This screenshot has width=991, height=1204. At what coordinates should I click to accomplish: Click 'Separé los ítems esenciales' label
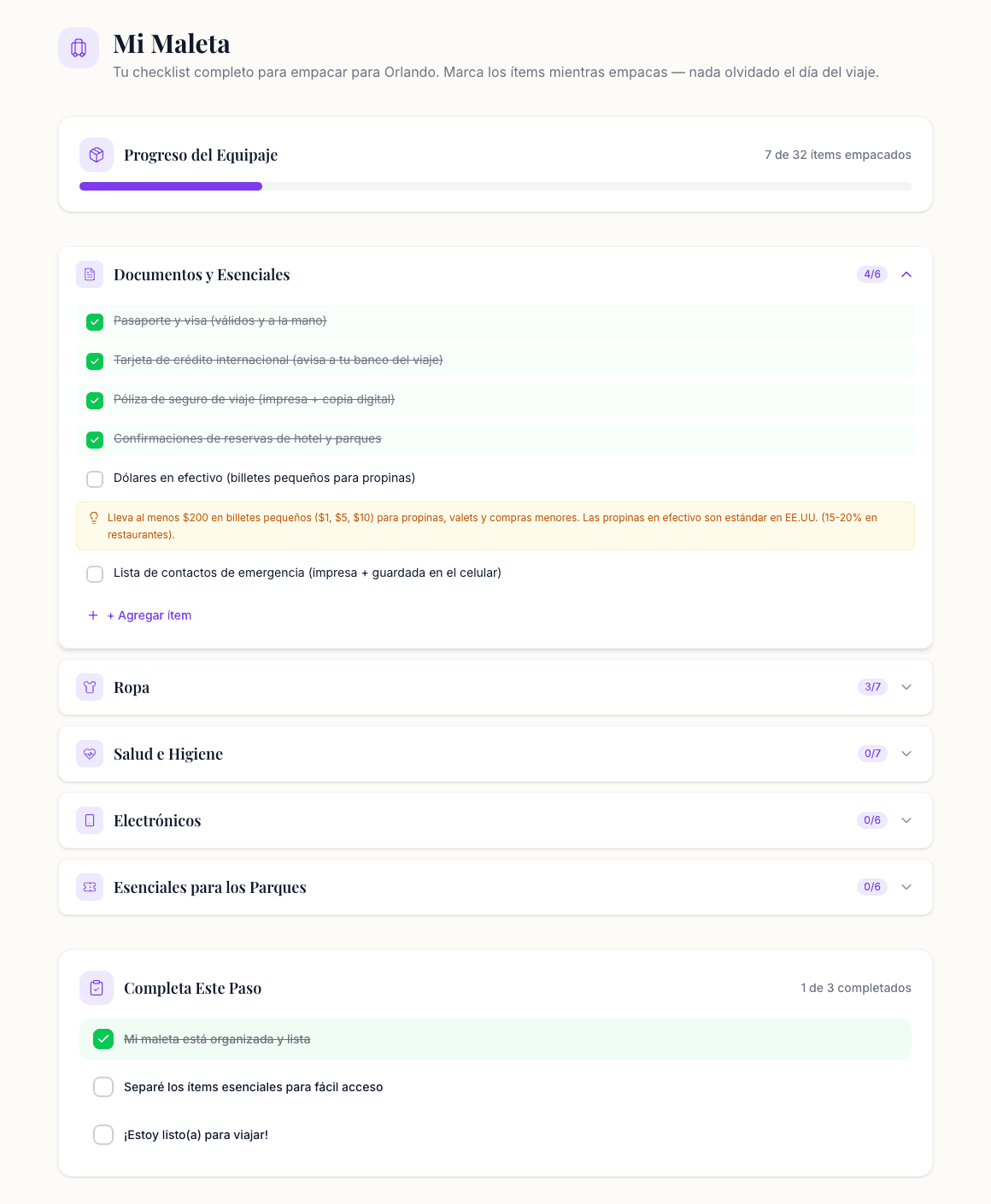tap(254, 1087)
